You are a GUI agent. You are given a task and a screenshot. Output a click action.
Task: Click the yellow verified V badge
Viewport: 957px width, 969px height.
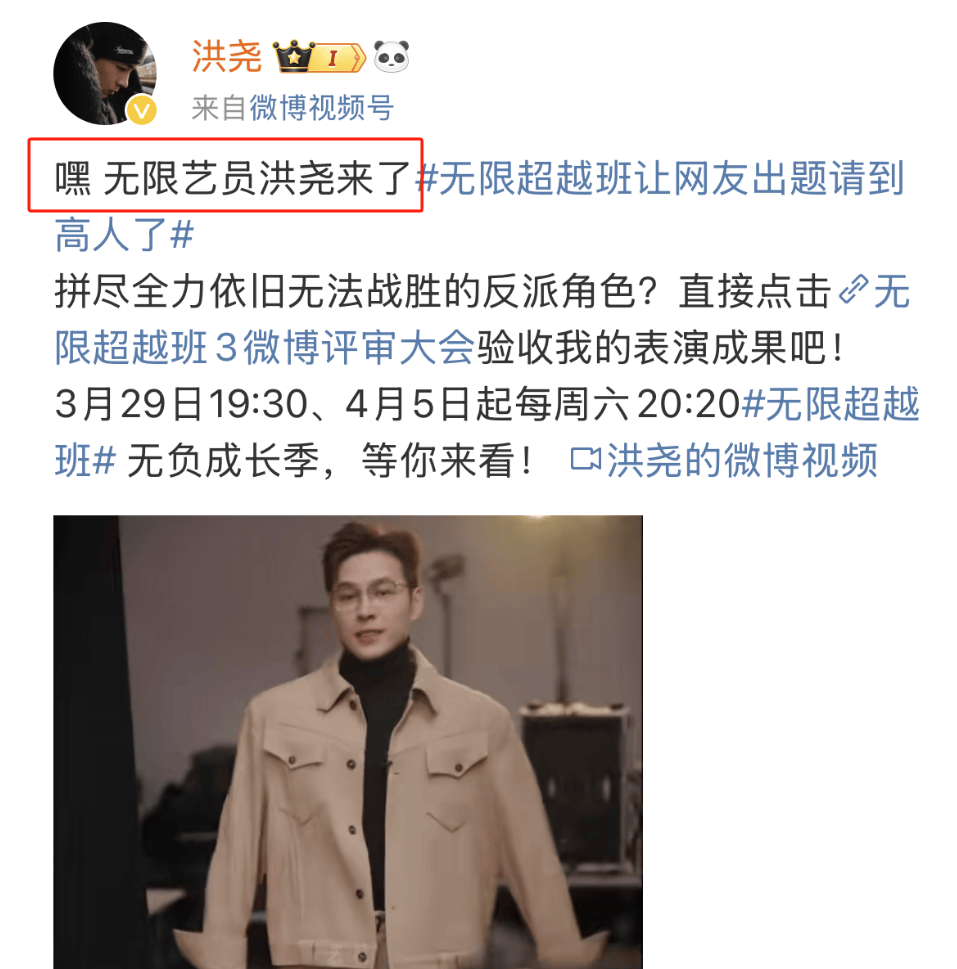click(x=141, y=111)
